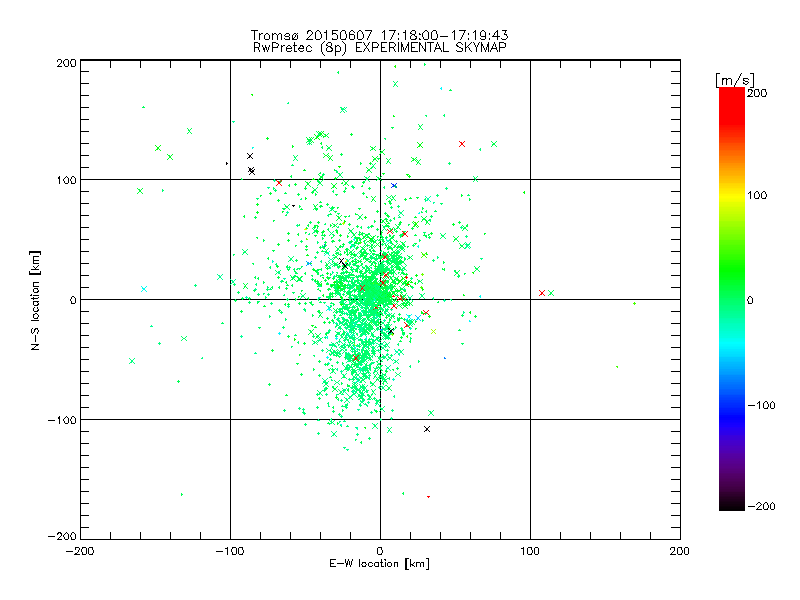Click the cyan X marker at the far west
This screenshot has height=600, width=800.
tap(144, 289)
